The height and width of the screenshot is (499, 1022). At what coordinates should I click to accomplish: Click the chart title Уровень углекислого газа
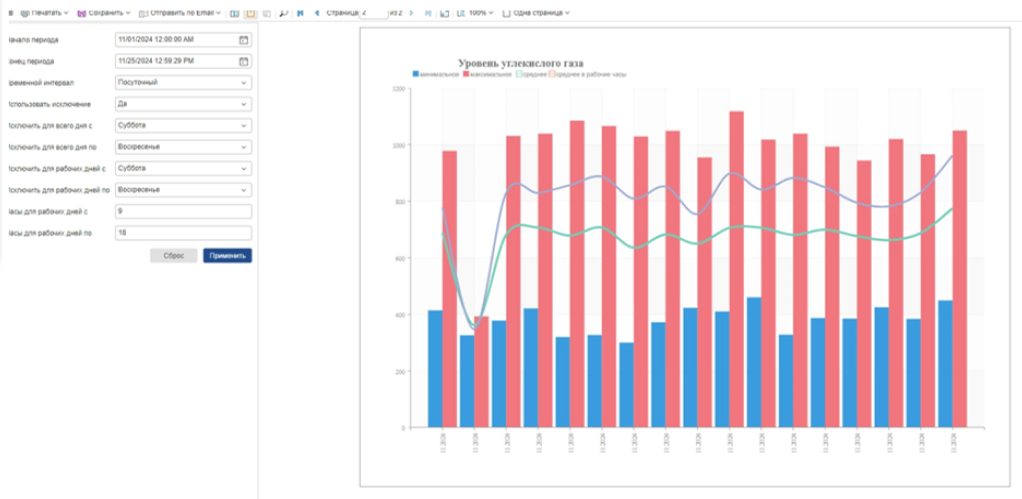pos(521,63)
